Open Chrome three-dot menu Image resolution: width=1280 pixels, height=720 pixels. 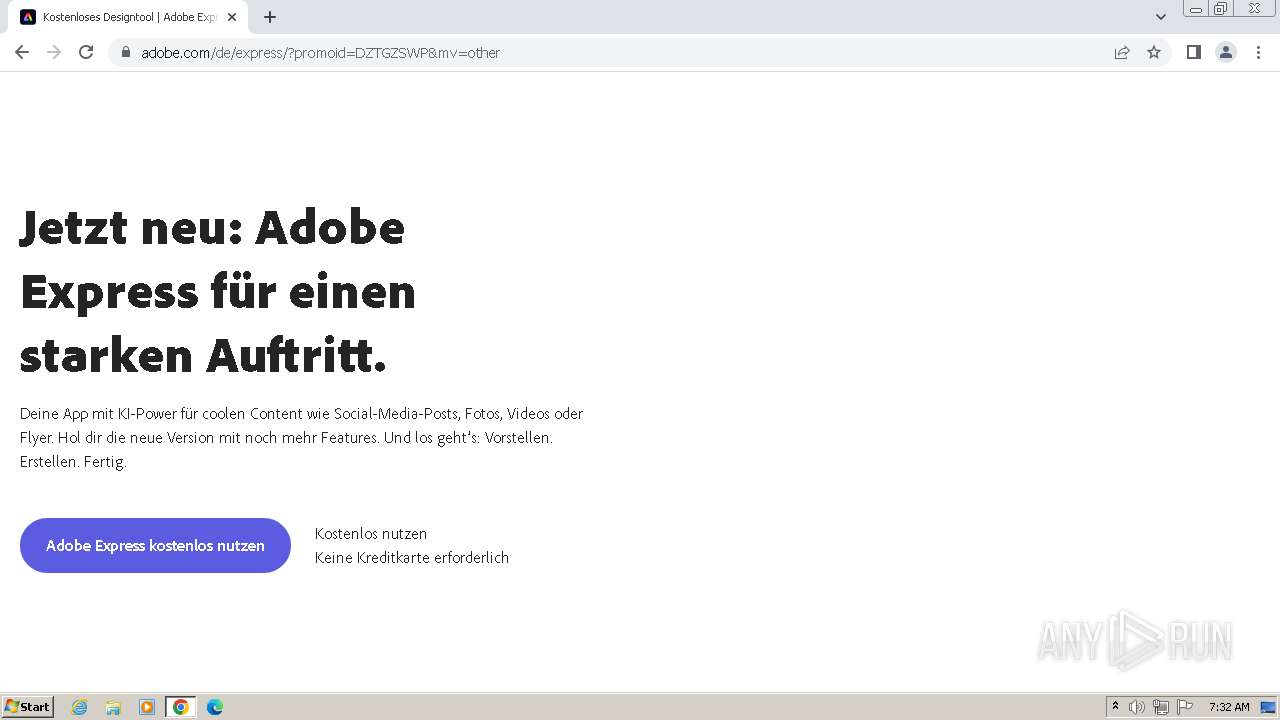pyautogui.click(x=1258, y=52)
